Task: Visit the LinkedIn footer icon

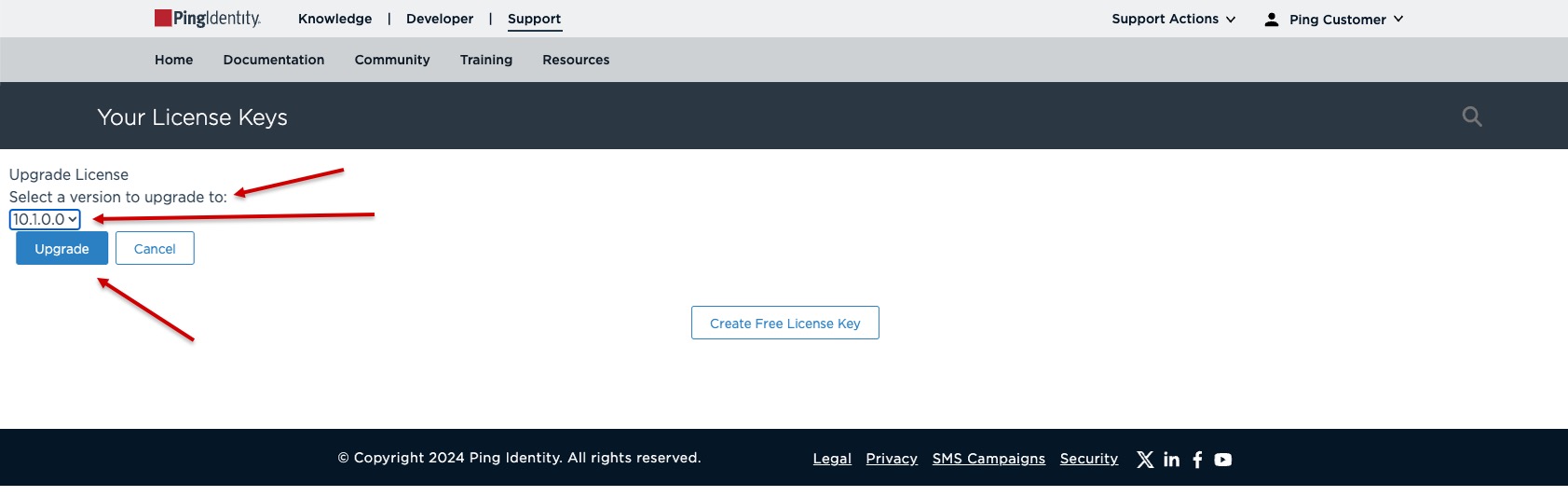Action: tap(1171, 459)
